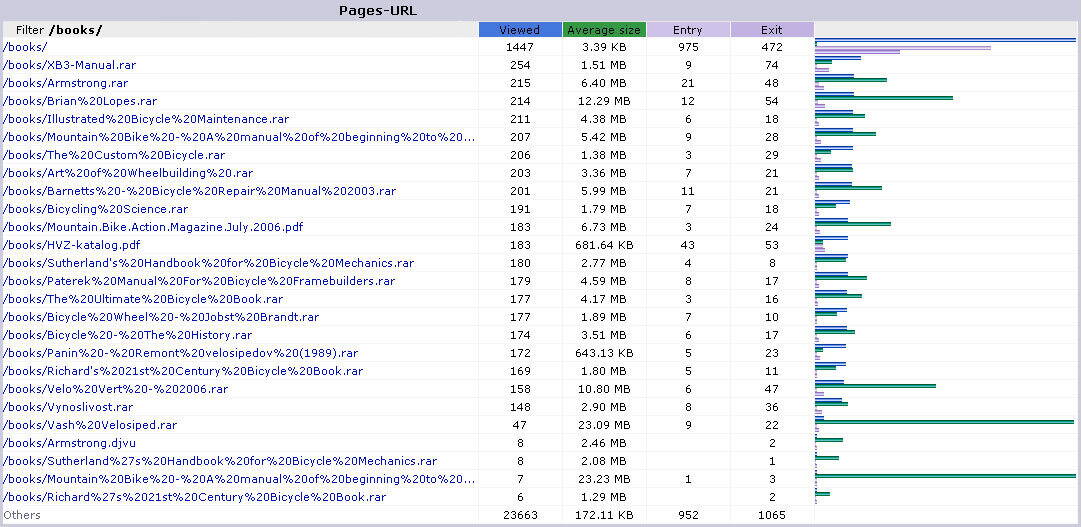Open the /books/ root link

click(25, 47)
